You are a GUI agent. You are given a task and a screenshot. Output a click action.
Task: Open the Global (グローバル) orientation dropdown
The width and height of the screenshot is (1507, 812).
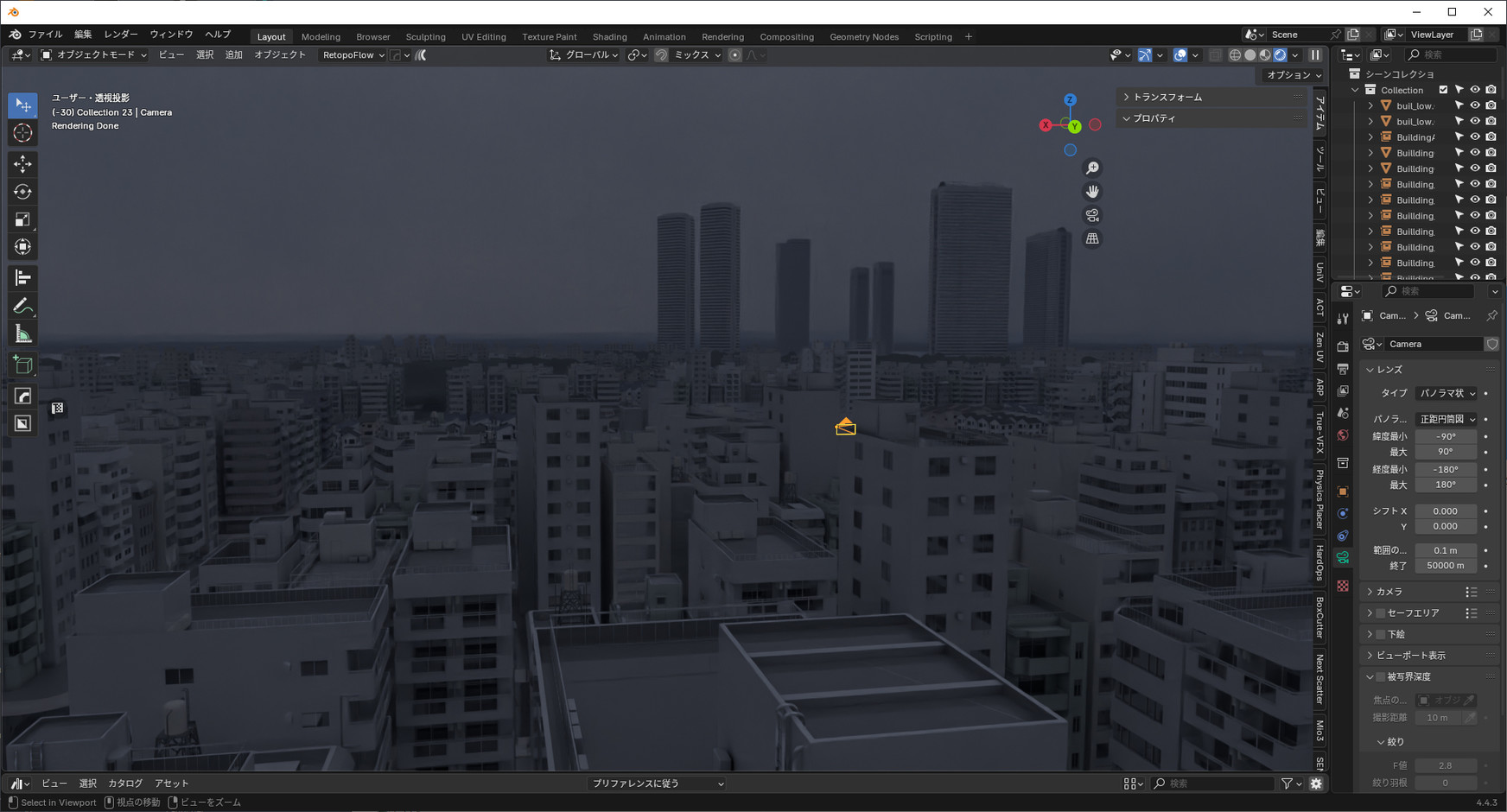click(x=583, y=55)
